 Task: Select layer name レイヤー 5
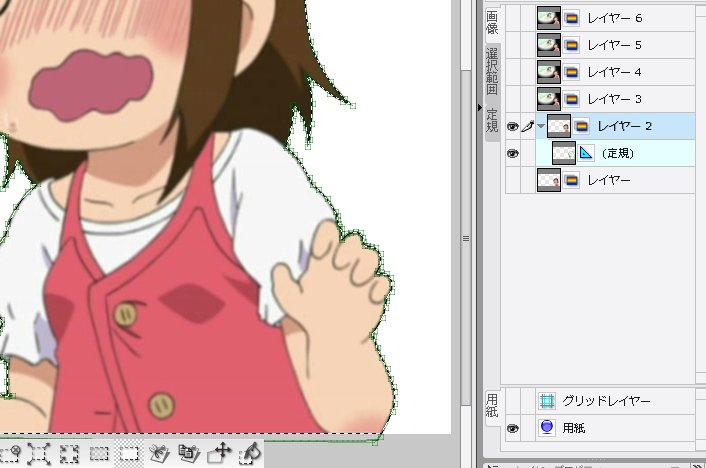pos(615,45)
